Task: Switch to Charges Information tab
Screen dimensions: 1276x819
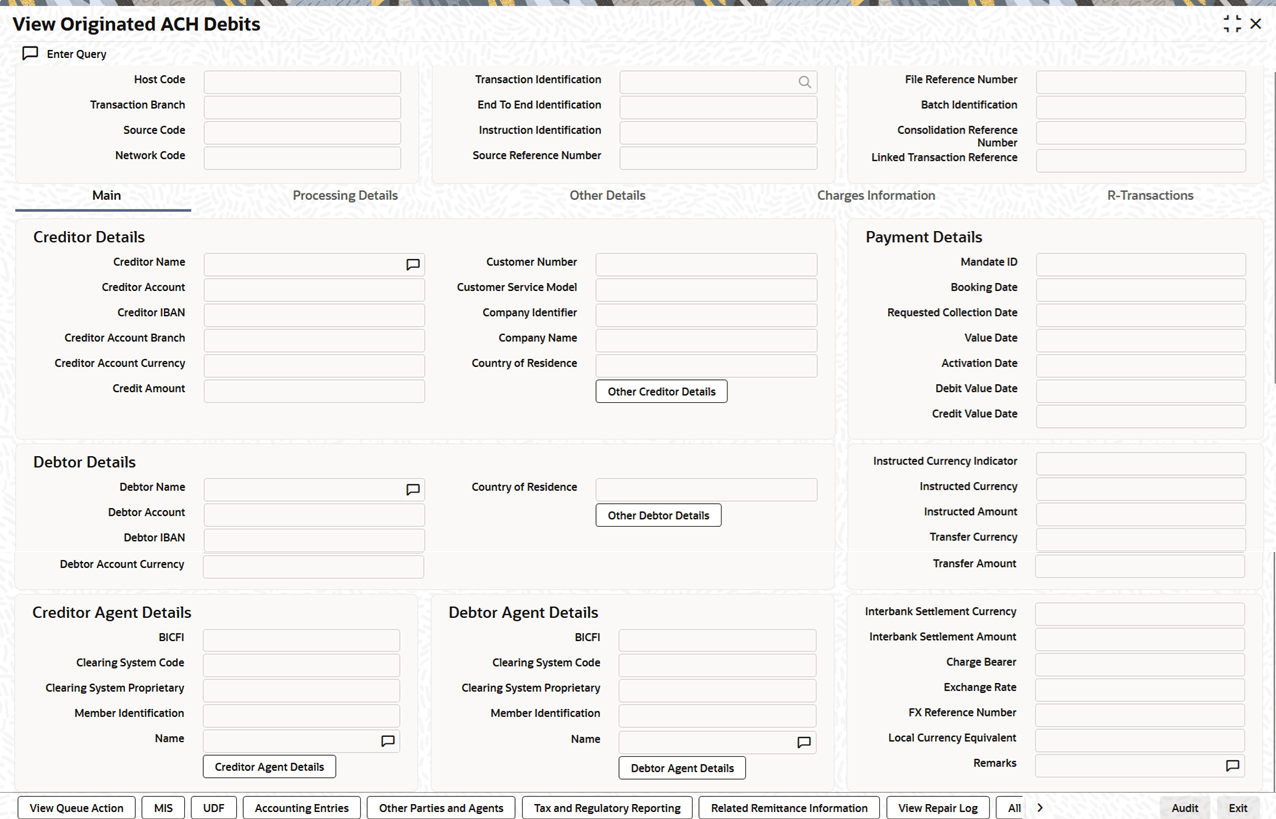Action: point(876,195)
